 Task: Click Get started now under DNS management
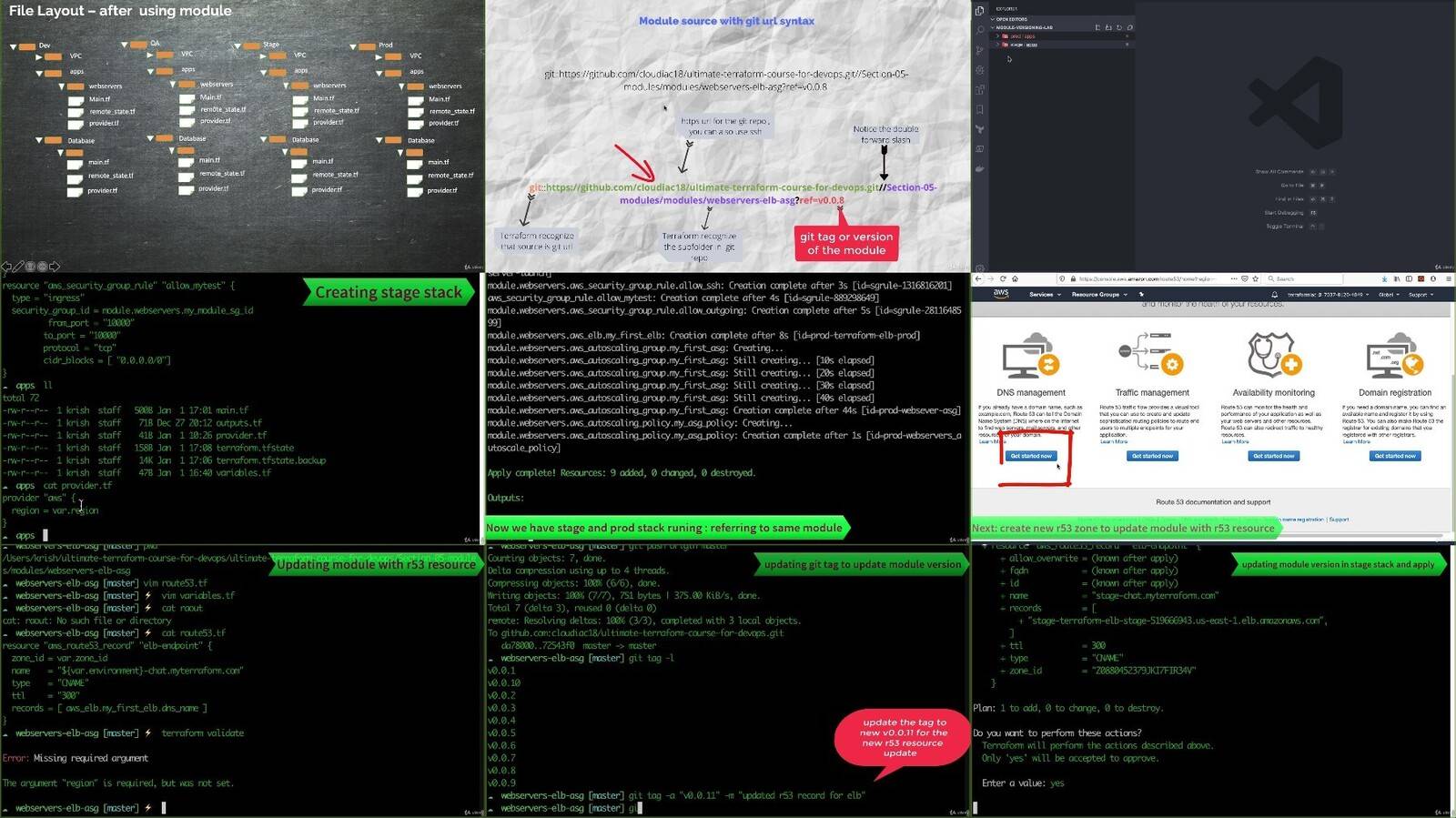coord(1031,456)
